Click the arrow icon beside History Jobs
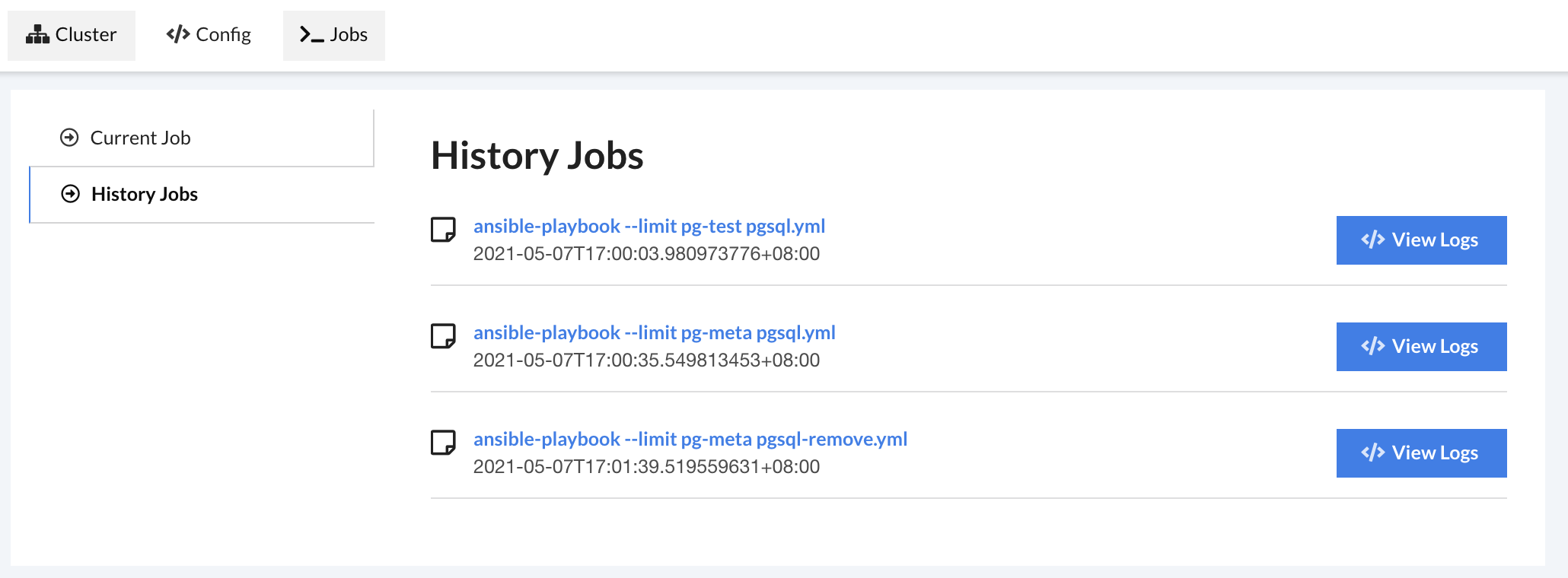Screen dimensions: 1568x578 coord(70,194)
